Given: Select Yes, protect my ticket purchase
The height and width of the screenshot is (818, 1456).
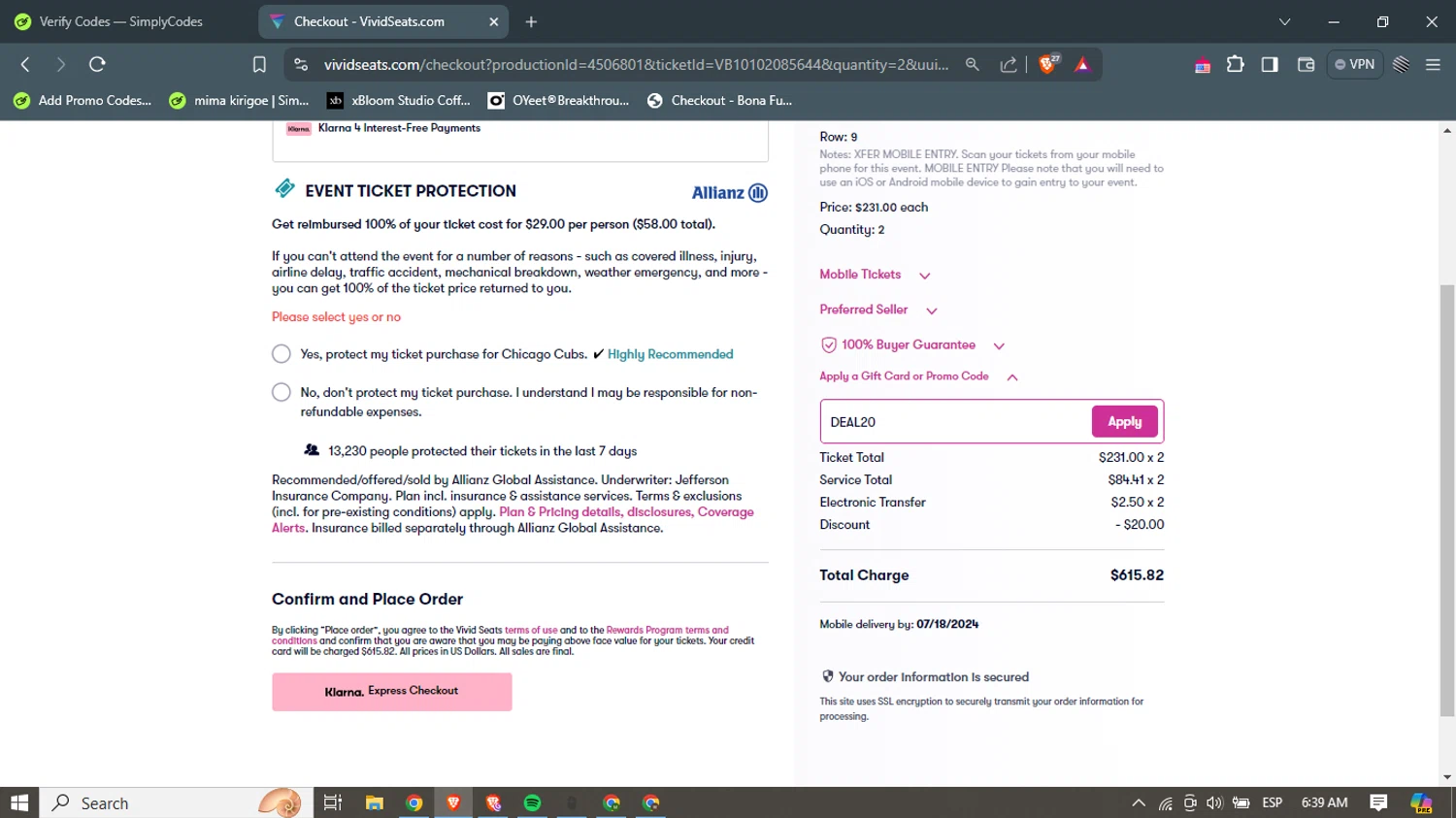Looking at the screenshot, I should click(281, 354).
